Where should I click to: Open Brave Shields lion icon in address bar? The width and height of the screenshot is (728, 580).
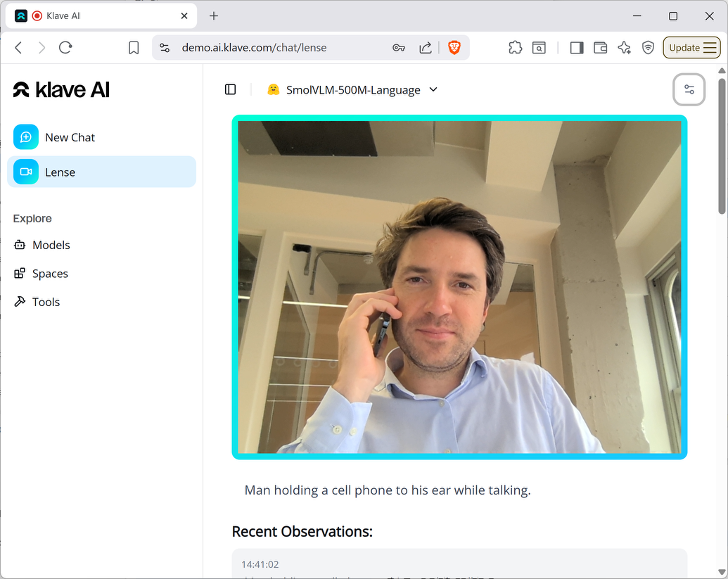(453, 47)
